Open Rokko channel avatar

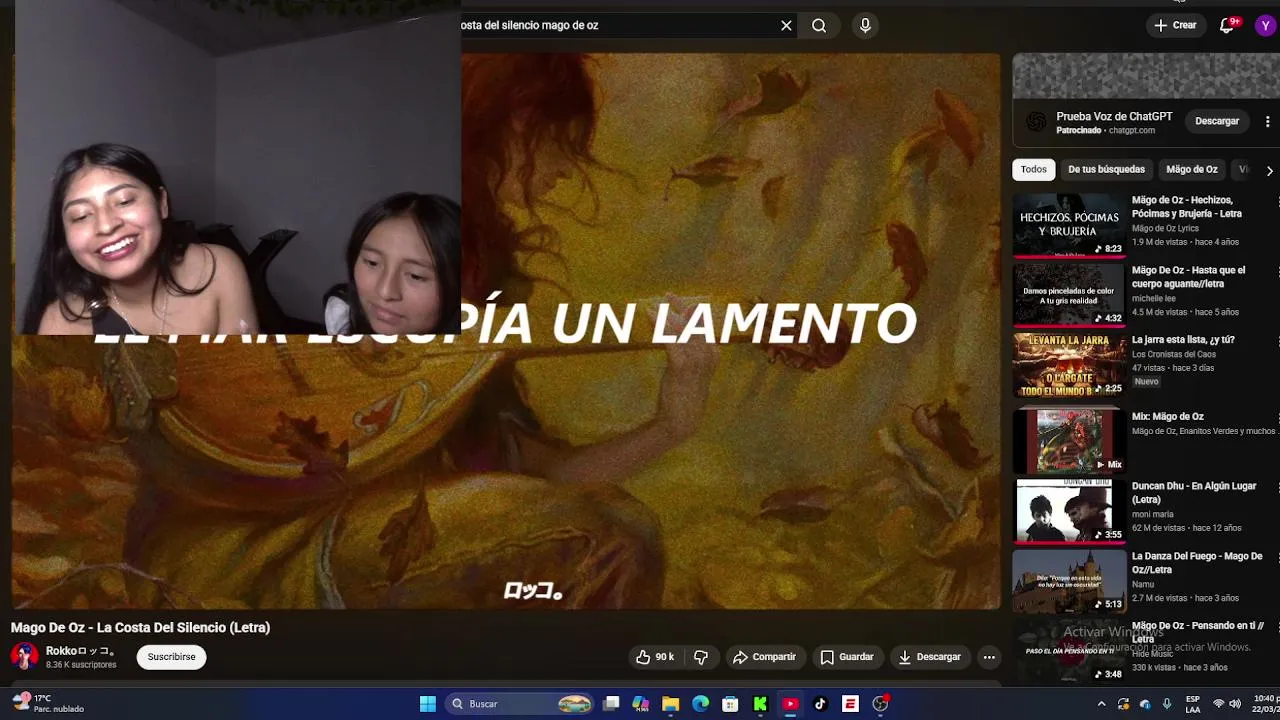click(x=24, y=656)
